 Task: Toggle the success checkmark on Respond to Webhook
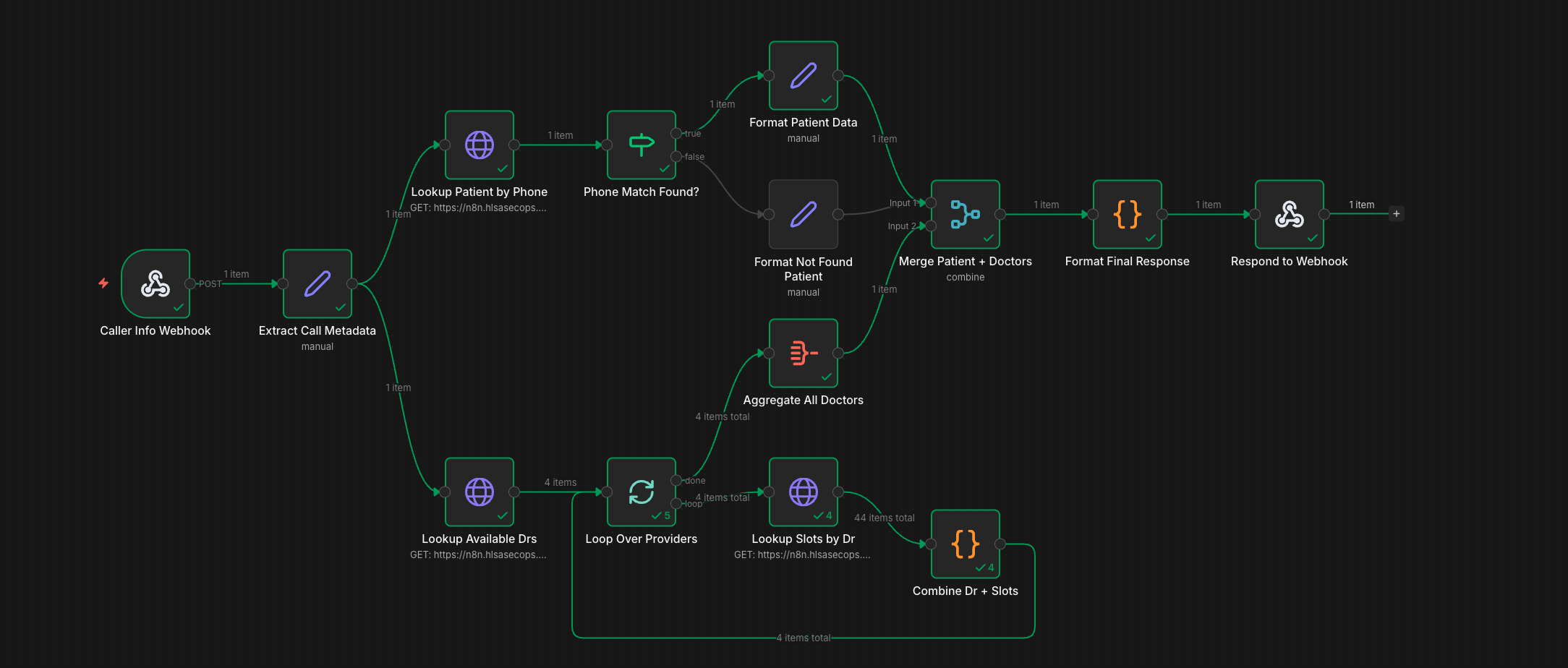[x=1312, y=236]
